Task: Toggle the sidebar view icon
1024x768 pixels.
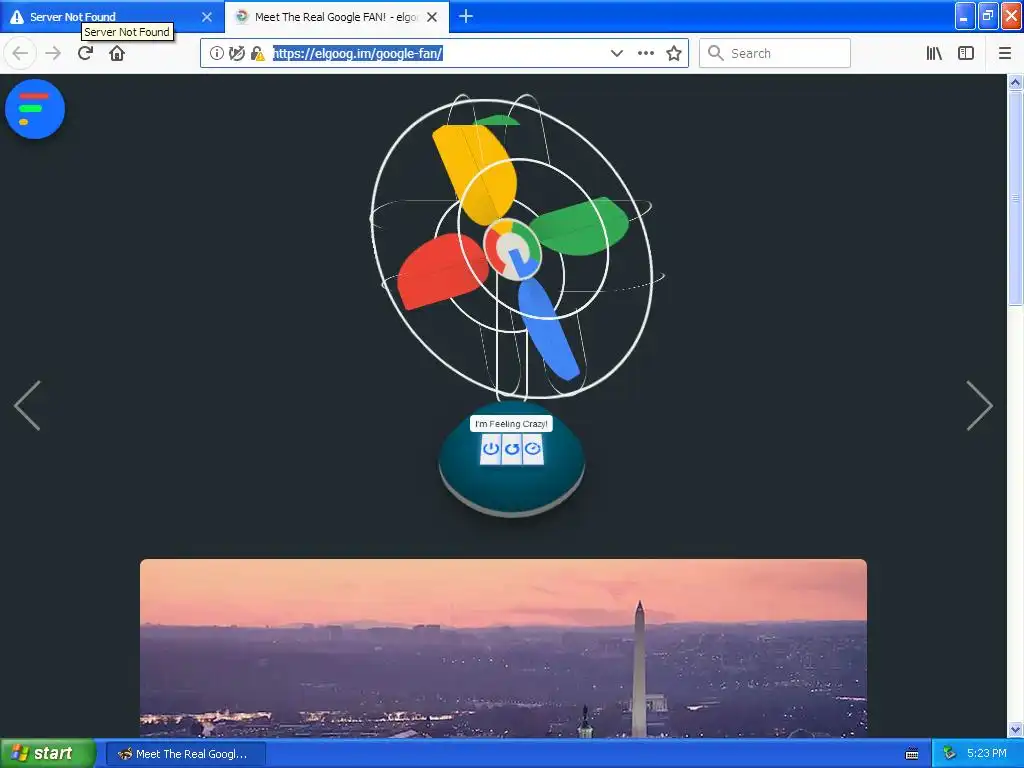Action: pos(966,53)
